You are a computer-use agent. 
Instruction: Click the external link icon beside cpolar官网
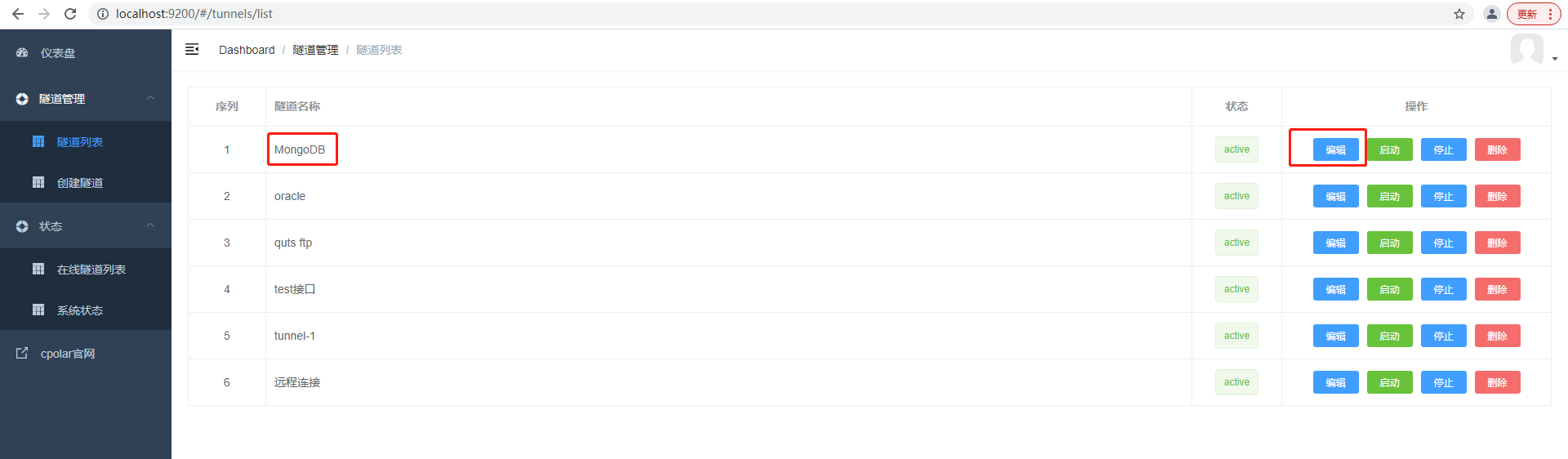(22, 354)
